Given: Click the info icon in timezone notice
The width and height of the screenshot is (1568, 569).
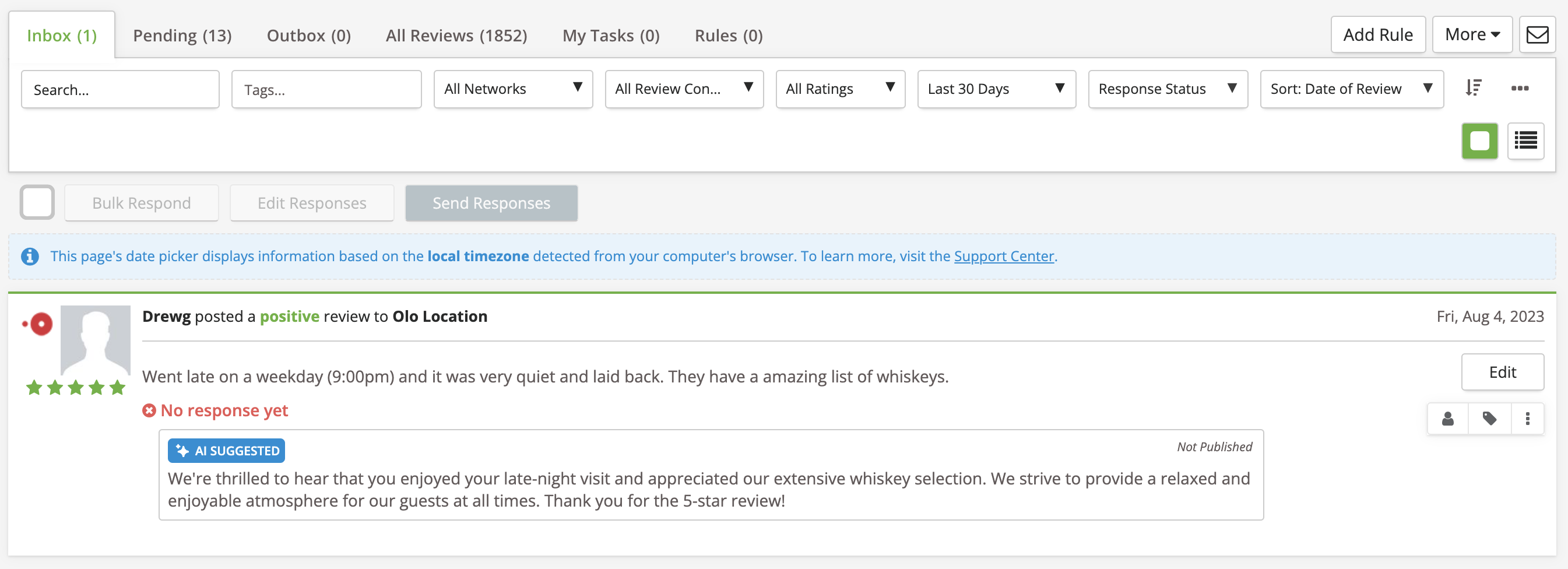Looking at the screenshot, I should click(x=30, y=256).
